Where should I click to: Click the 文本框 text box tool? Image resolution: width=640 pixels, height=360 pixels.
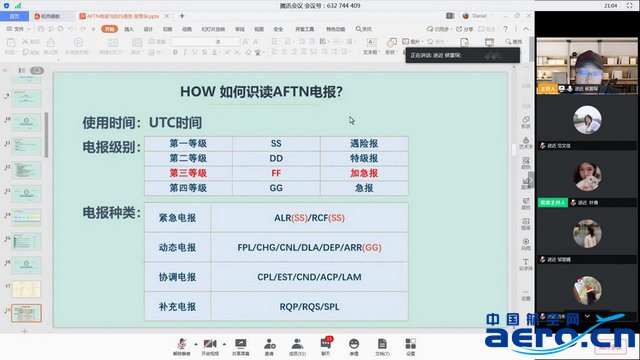click(371, 46)
